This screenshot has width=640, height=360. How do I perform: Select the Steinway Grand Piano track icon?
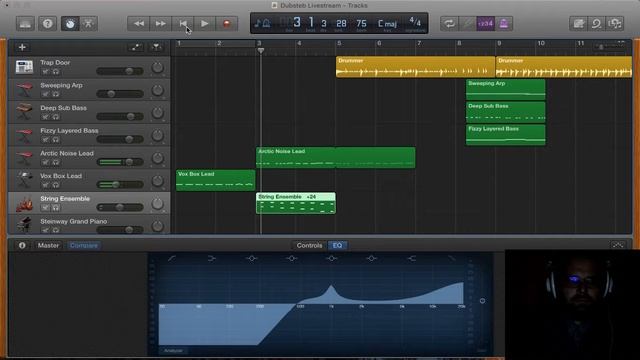click(24, 225)
